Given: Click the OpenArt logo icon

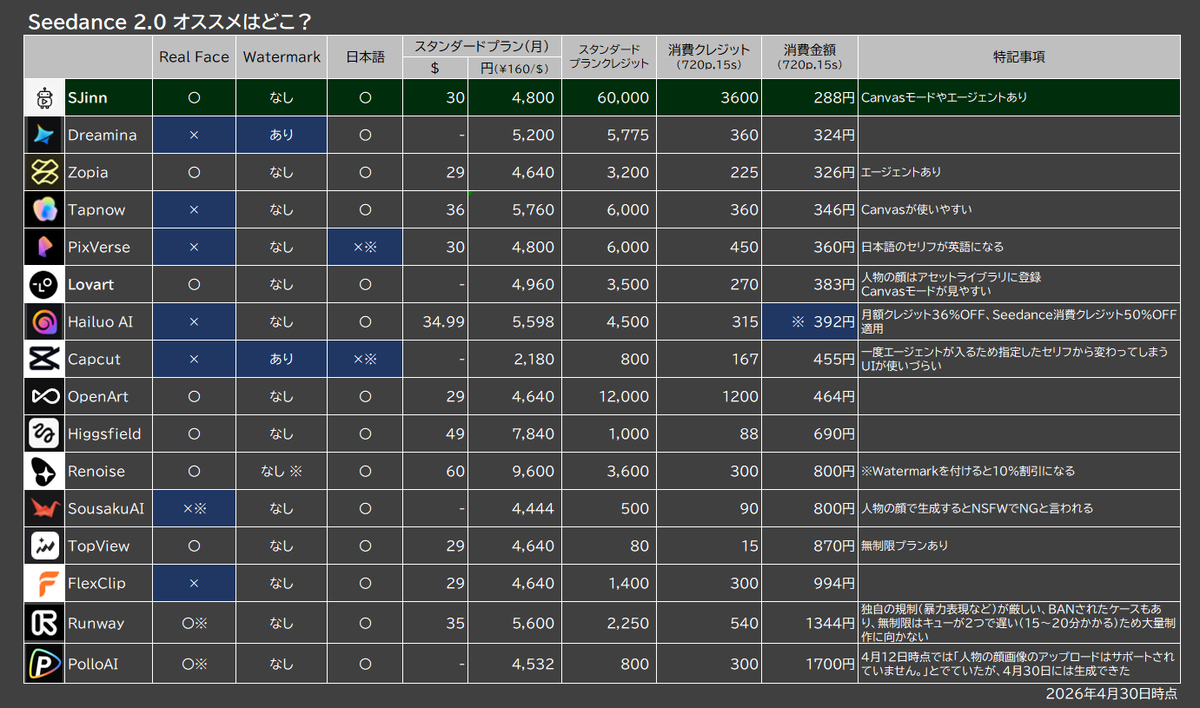Looking at the screenshot, I should (43, 396).
